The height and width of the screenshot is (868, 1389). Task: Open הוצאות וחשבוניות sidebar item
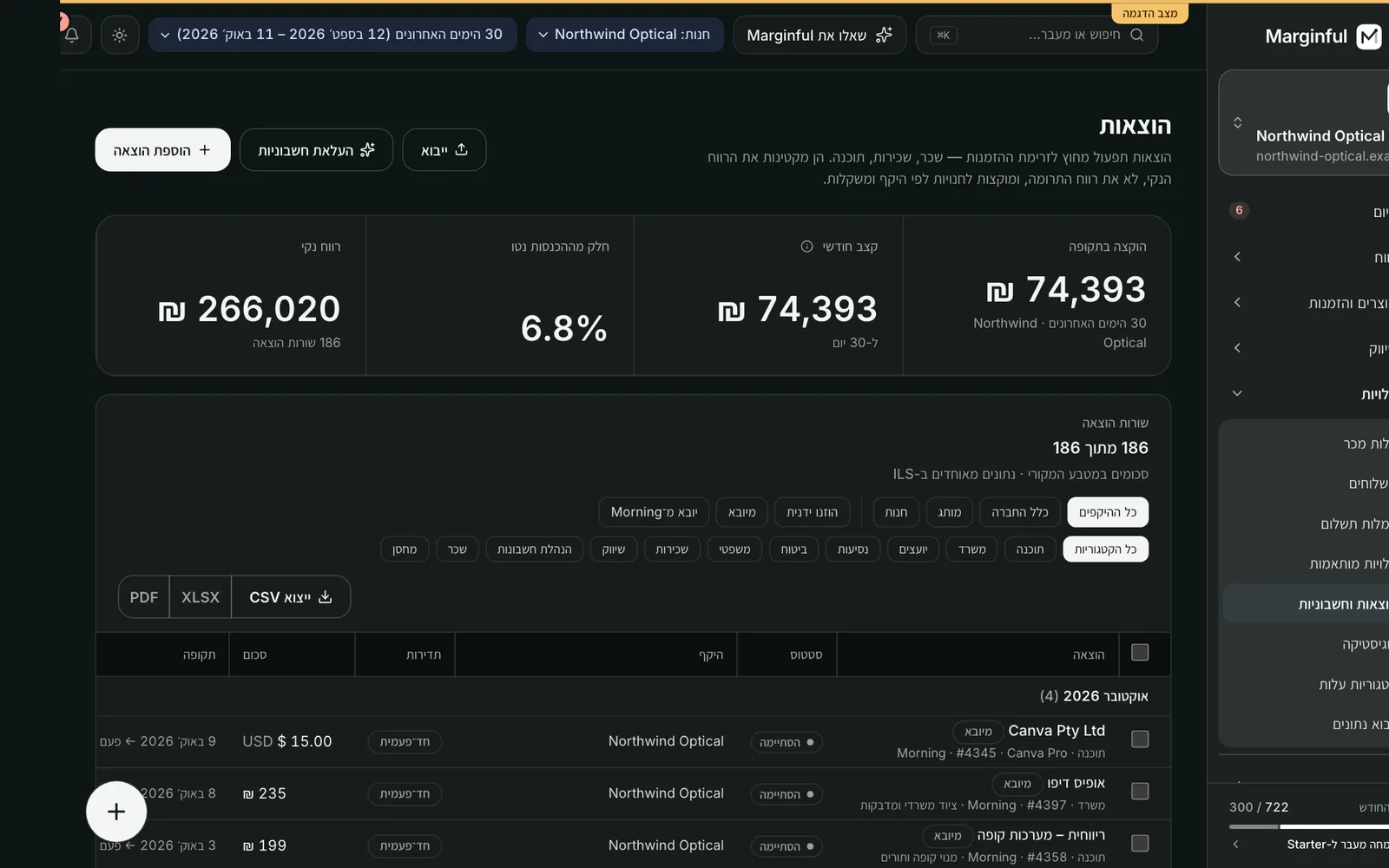(x=1306, y=604)
